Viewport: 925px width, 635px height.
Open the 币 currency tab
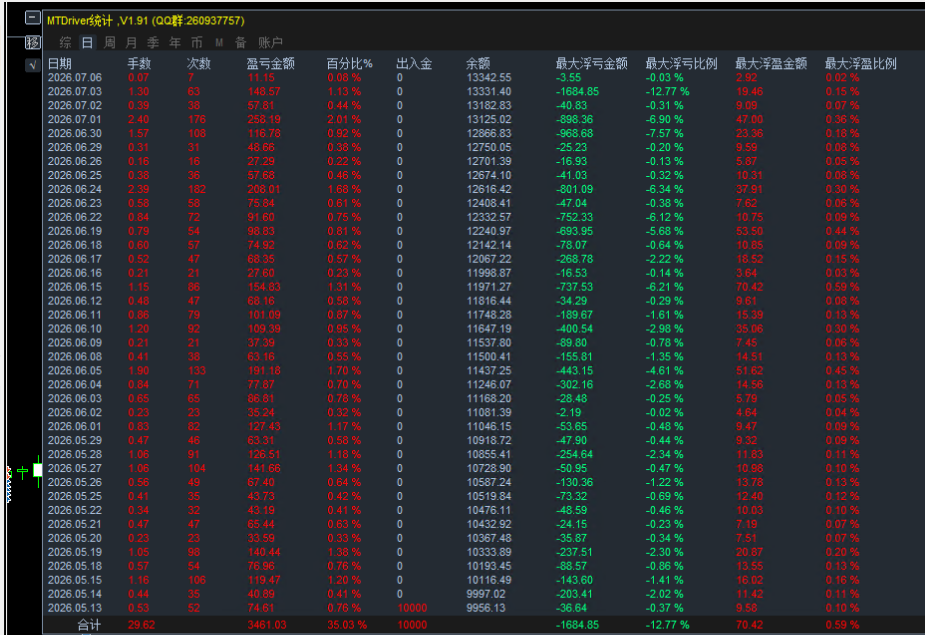point(196,42)
